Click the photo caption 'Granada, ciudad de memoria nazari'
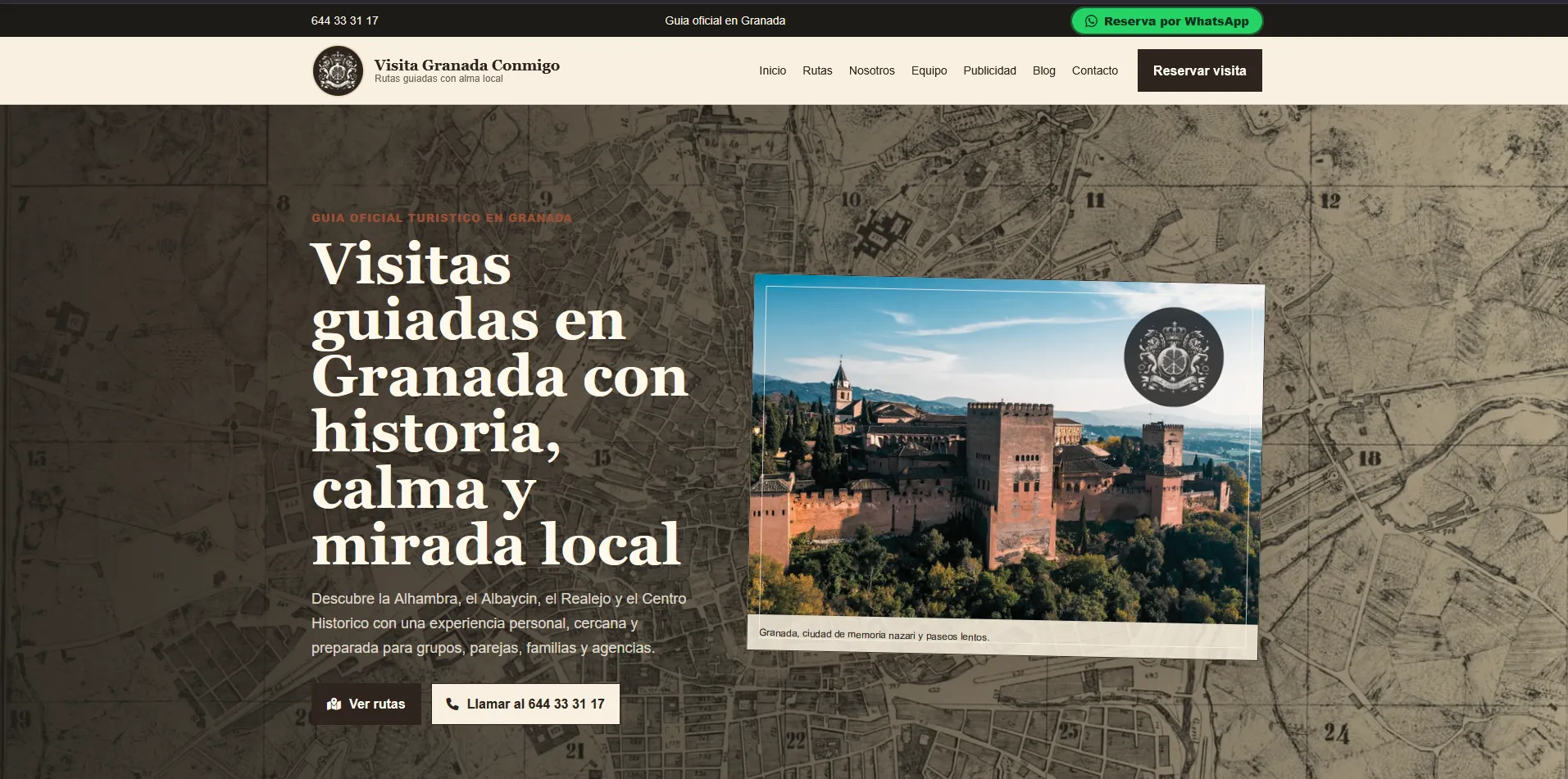The height and width of the screenshot is (779, 1568). pos(874,635)
